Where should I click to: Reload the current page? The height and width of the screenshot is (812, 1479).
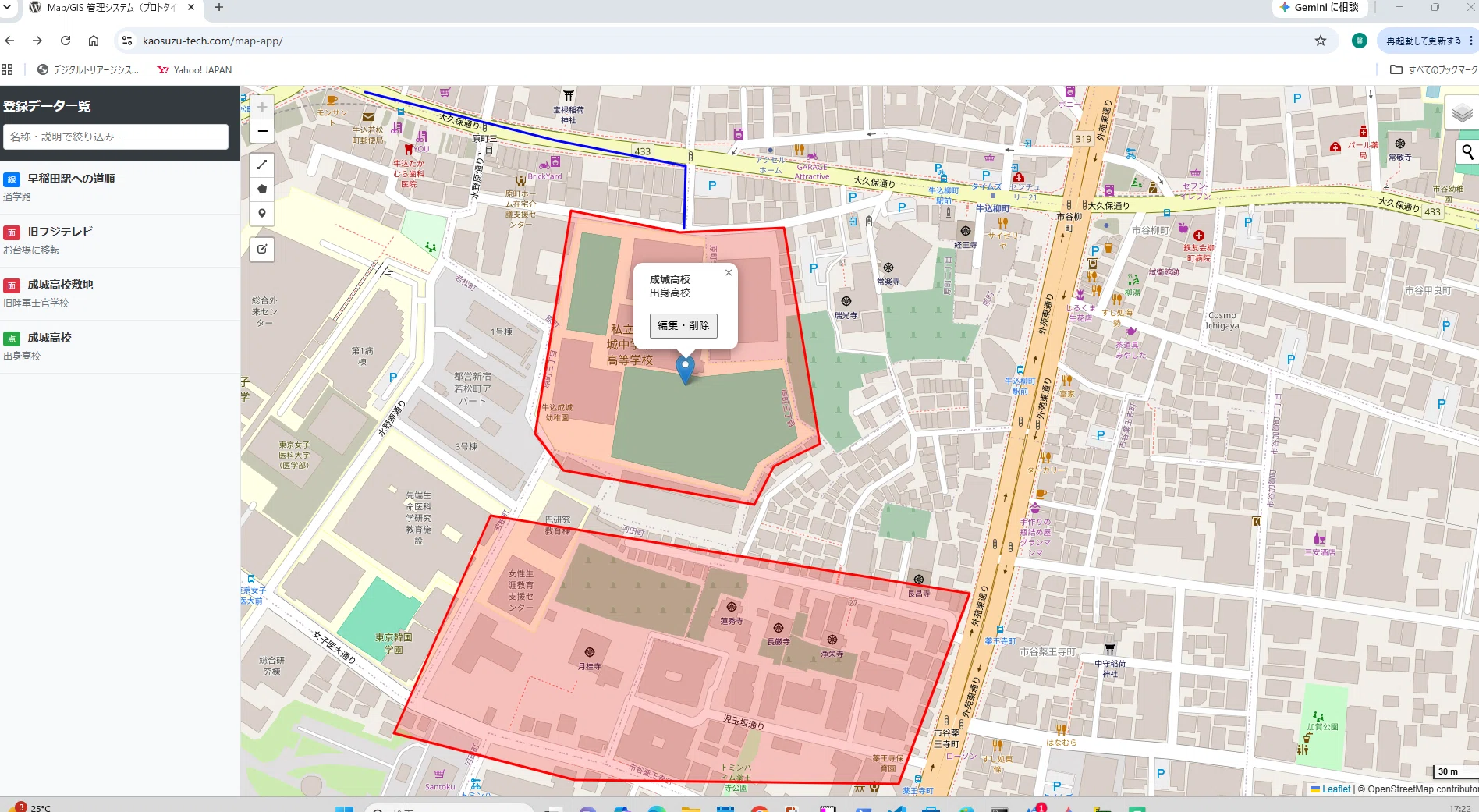point(66,41)
